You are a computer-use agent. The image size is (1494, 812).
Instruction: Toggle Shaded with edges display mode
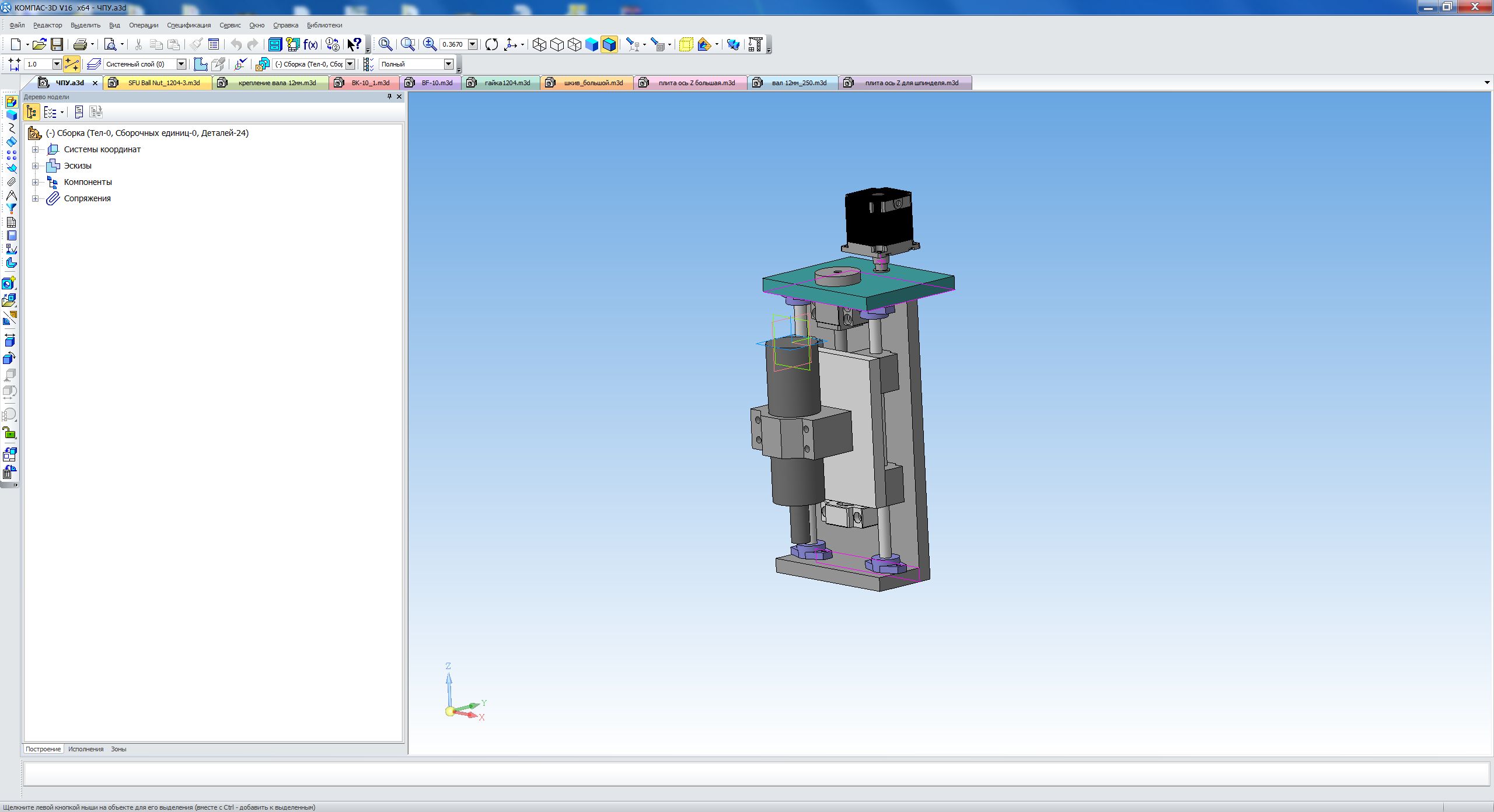(609, 44)
